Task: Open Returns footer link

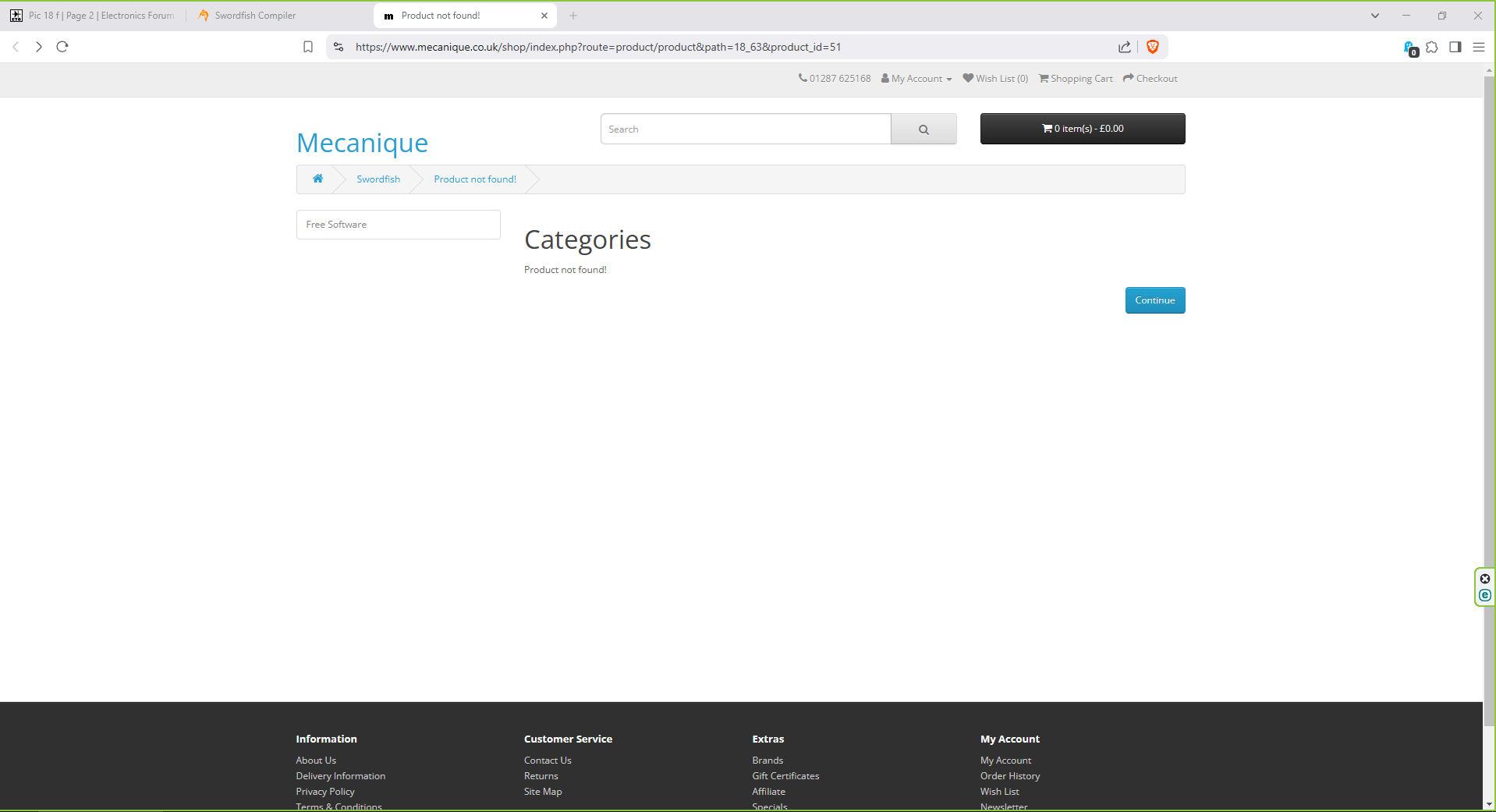Action: click(541, 776)
